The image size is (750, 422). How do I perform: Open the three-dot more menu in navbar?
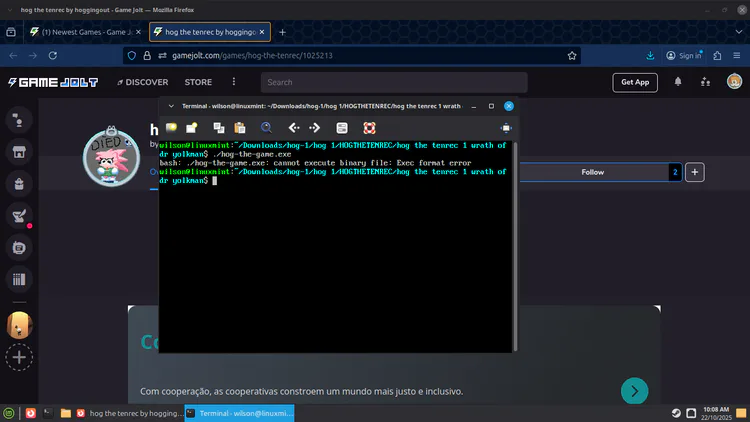coord(234,82)
